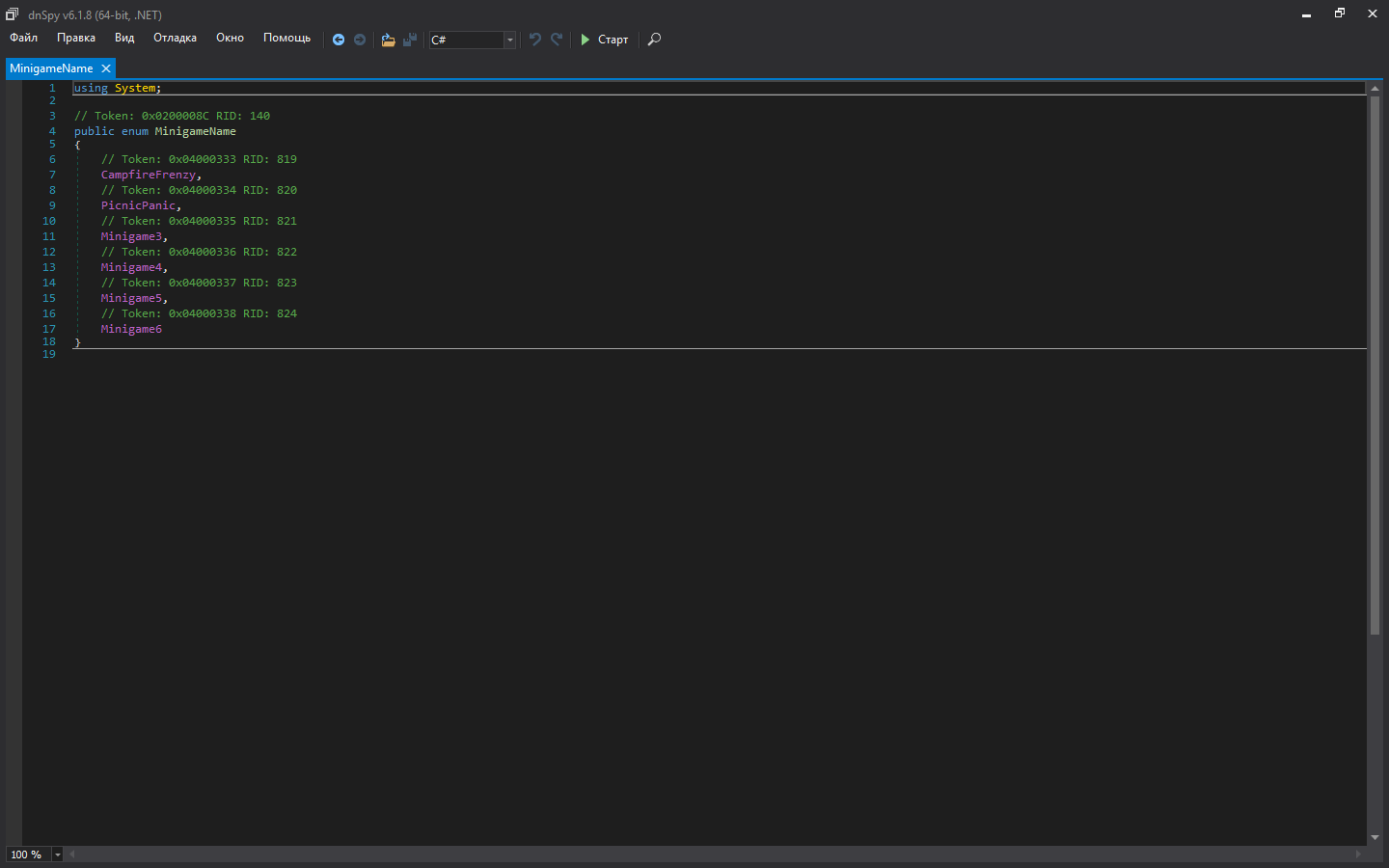Click the Minigame5 enum member

point(131,298)
